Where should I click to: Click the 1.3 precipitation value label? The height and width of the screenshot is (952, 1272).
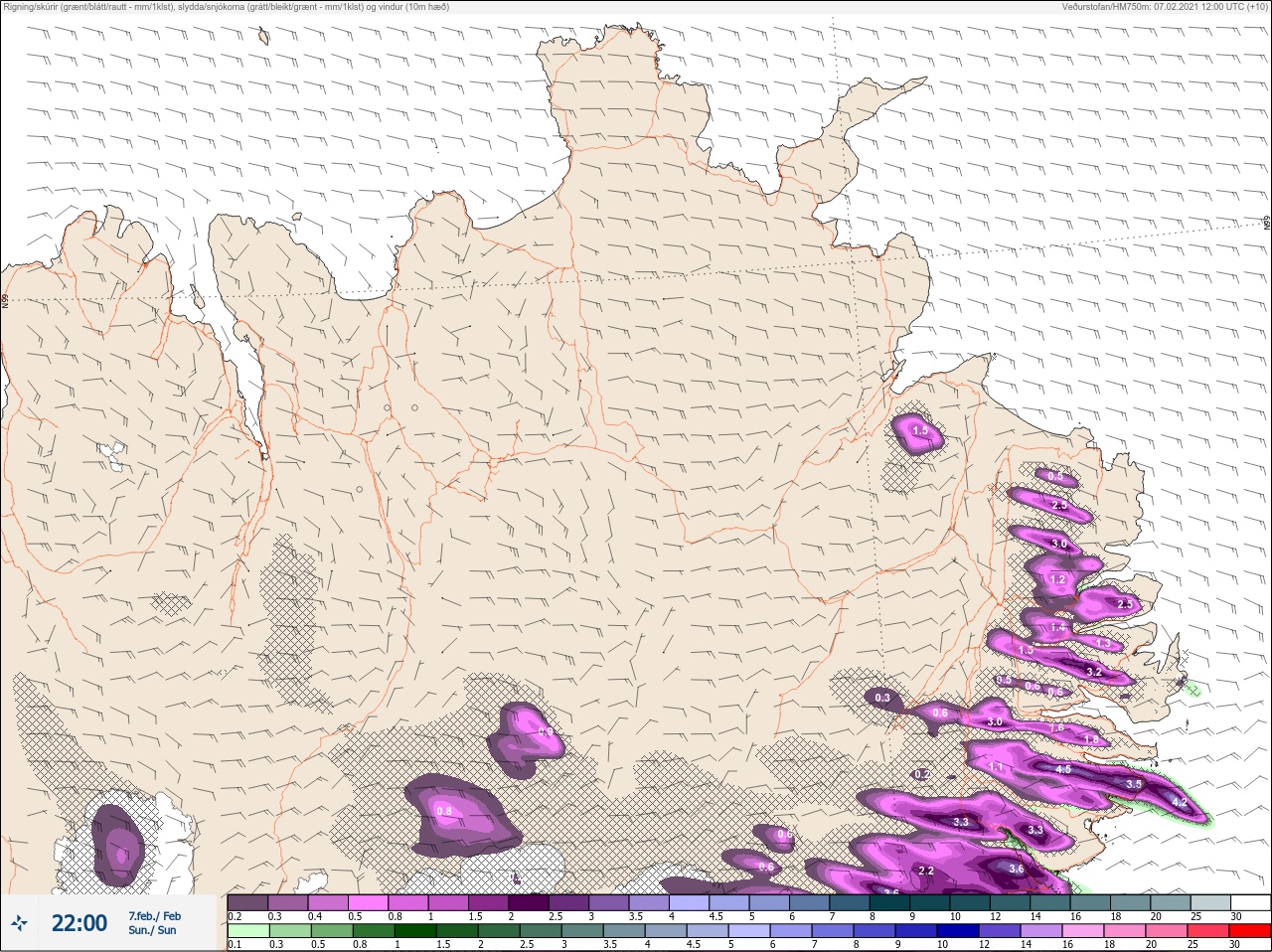1103,643
